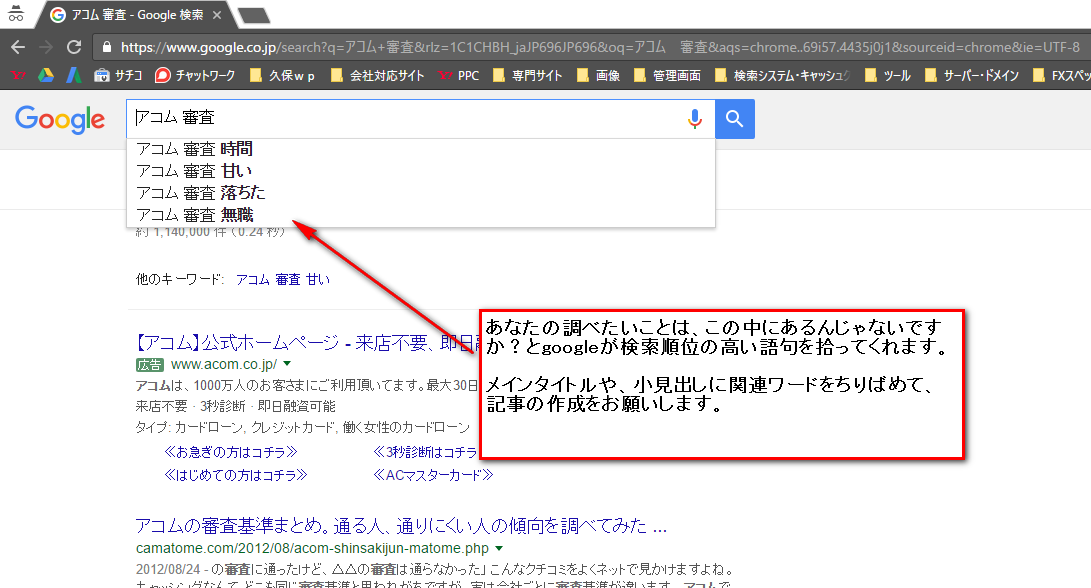This screenshot has width=1091, height=588.
Task: Click the www.acom.co.jp/ ad URL text
Action: 223,364
